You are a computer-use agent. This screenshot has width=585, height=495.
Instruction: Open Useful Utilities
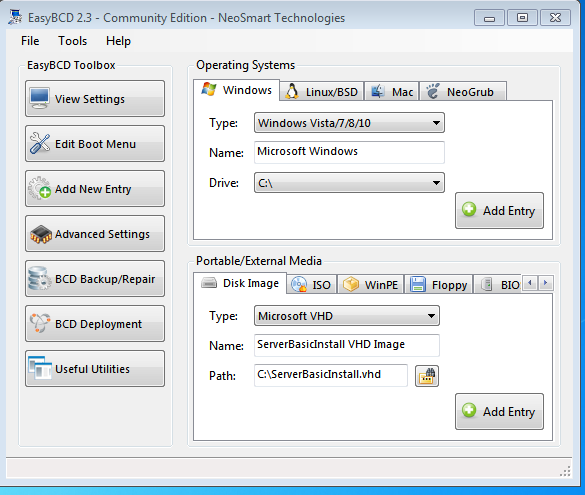click(x=95, y=369)
